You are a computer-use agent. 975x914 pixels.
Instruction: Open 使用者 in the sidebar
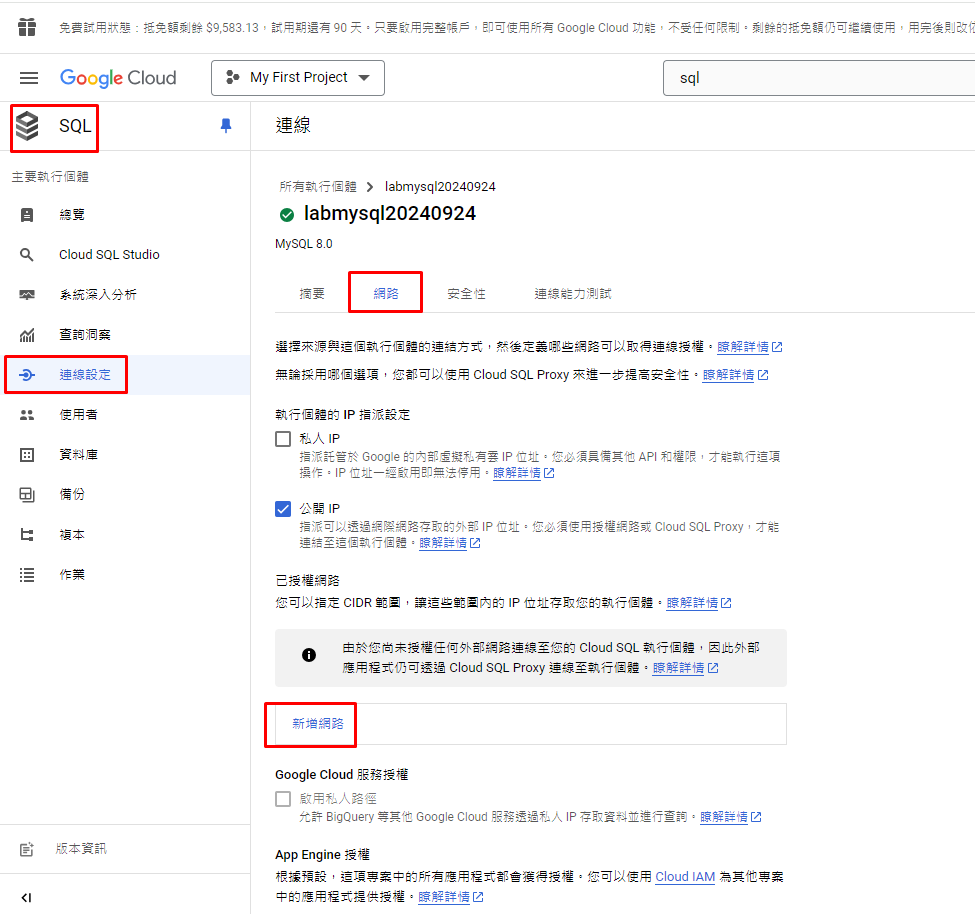[78, 415]
